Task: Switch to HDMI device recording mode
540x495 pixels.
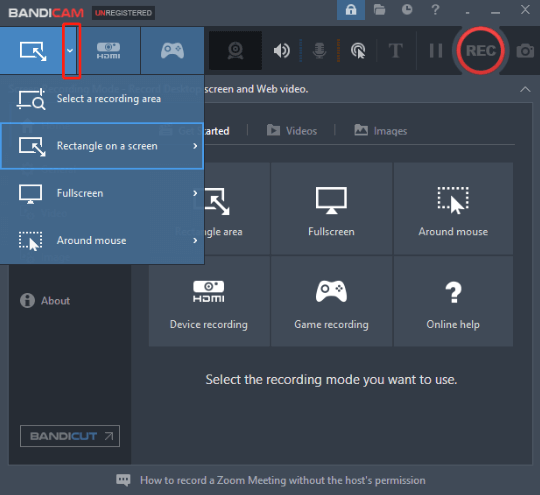Action: point(108,51)
